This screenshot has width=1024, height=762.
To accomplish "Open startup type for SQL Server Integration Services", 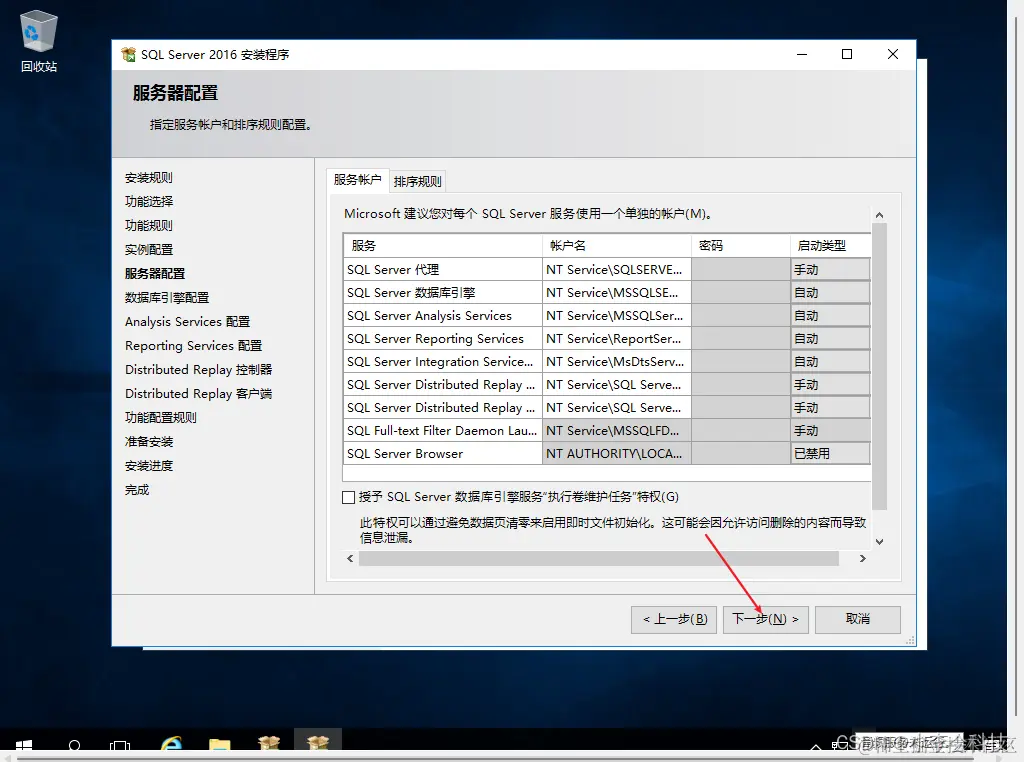I will (830, 361).
